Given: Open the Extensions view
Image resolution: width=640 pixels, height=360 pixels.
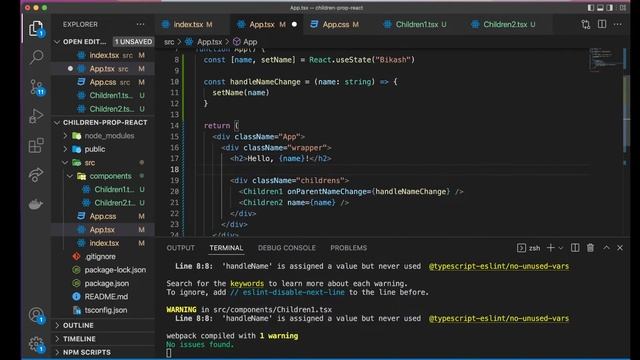Looking at the screenshot, I should 36,145.
